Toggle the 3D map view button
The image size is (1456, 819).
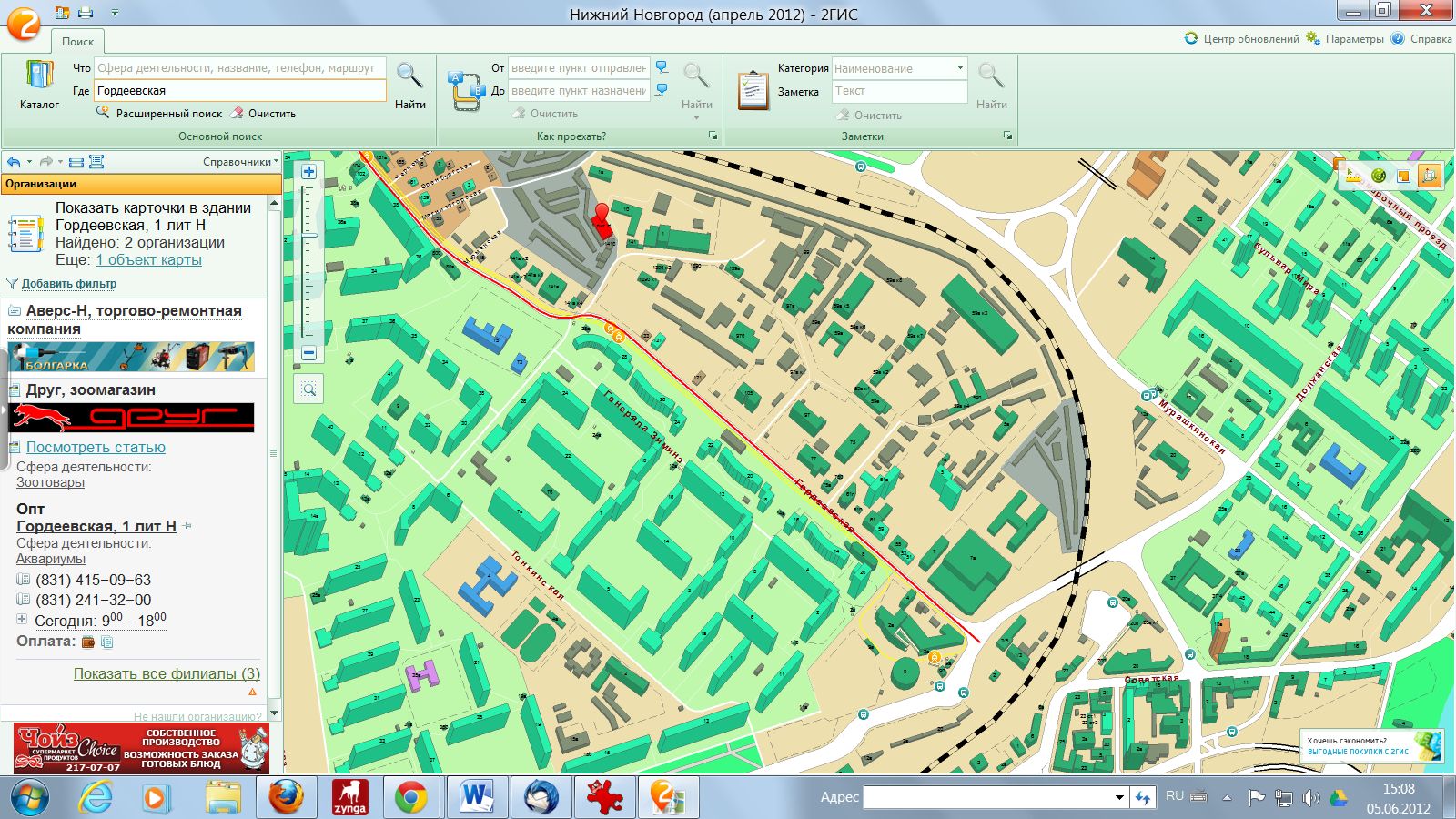1429,176
